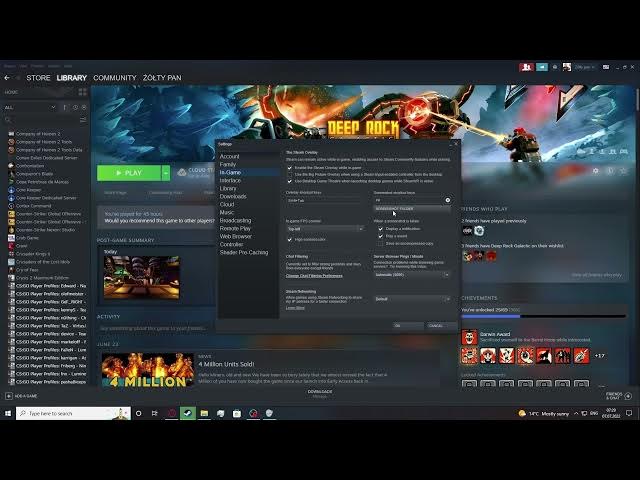
Task: Open 4 Million Units Sold news thumbnail
Action: coord(148,370)
